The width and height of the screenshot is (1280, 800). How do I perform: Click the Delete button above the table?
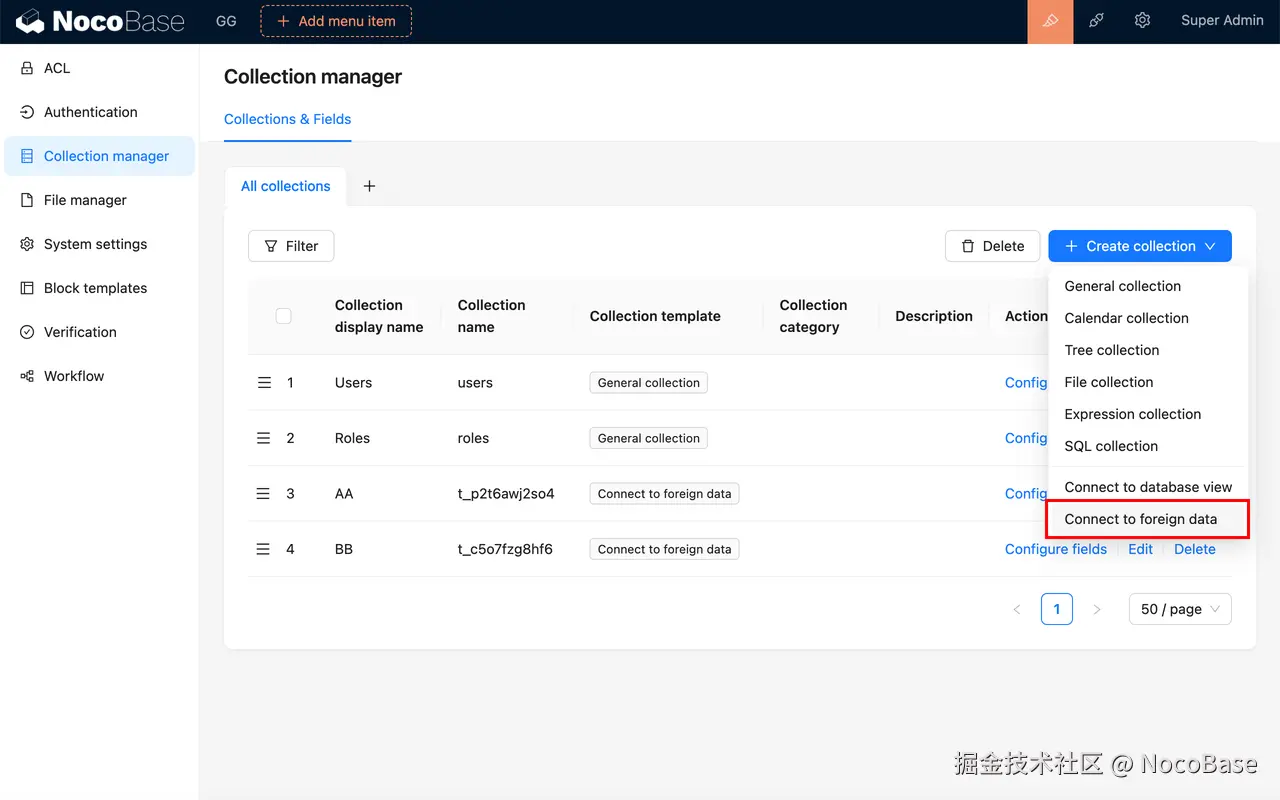(x=992, y=246)
